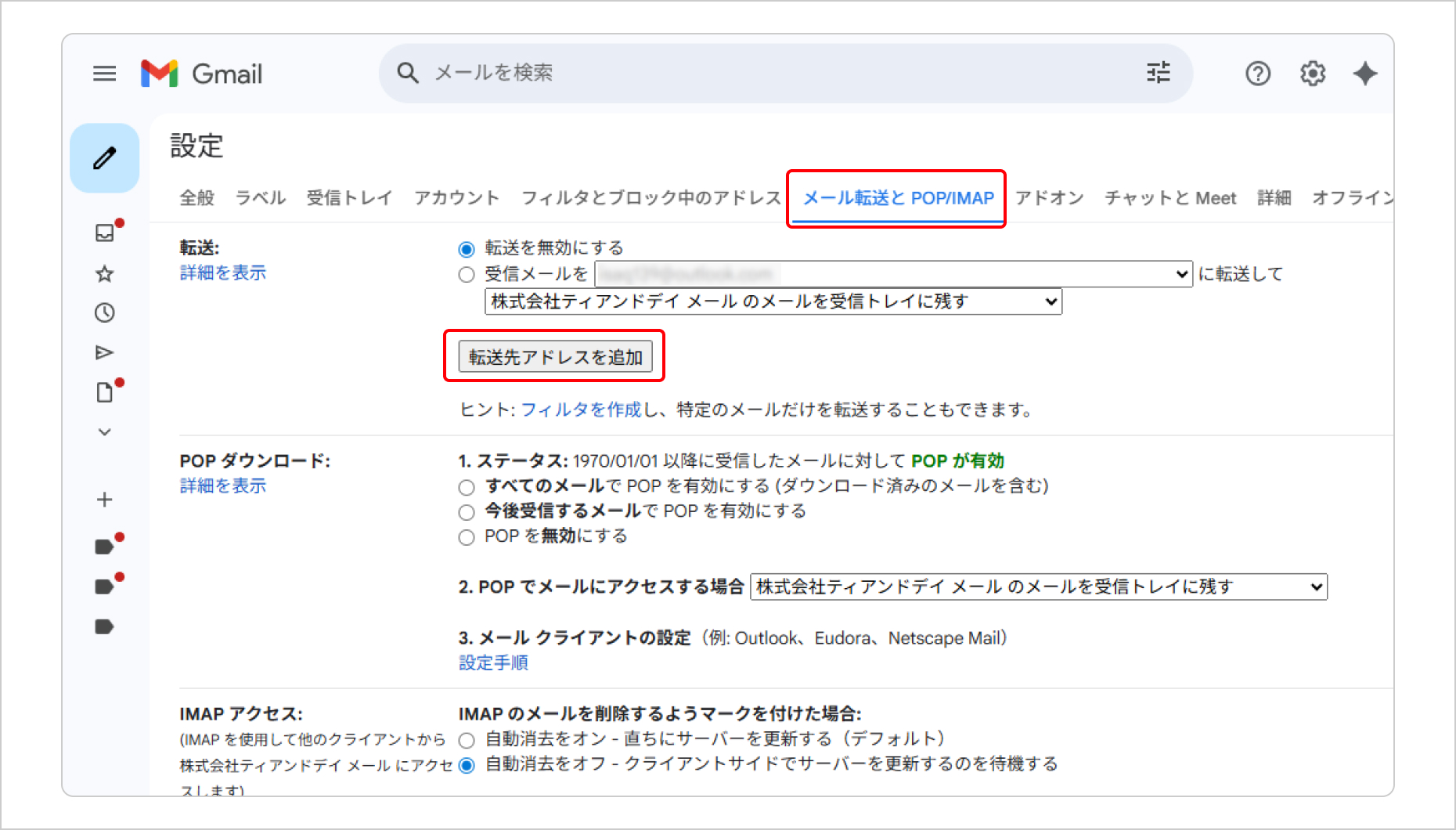Open POP access action dropdown
1456x830 pixels.
click(x=1038, y=586)
